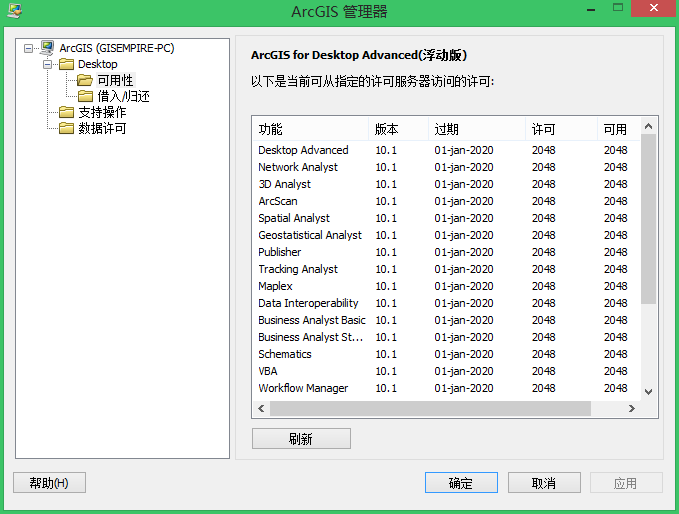Click the horizontal scrollbar thumb

(x=430, y=408)
